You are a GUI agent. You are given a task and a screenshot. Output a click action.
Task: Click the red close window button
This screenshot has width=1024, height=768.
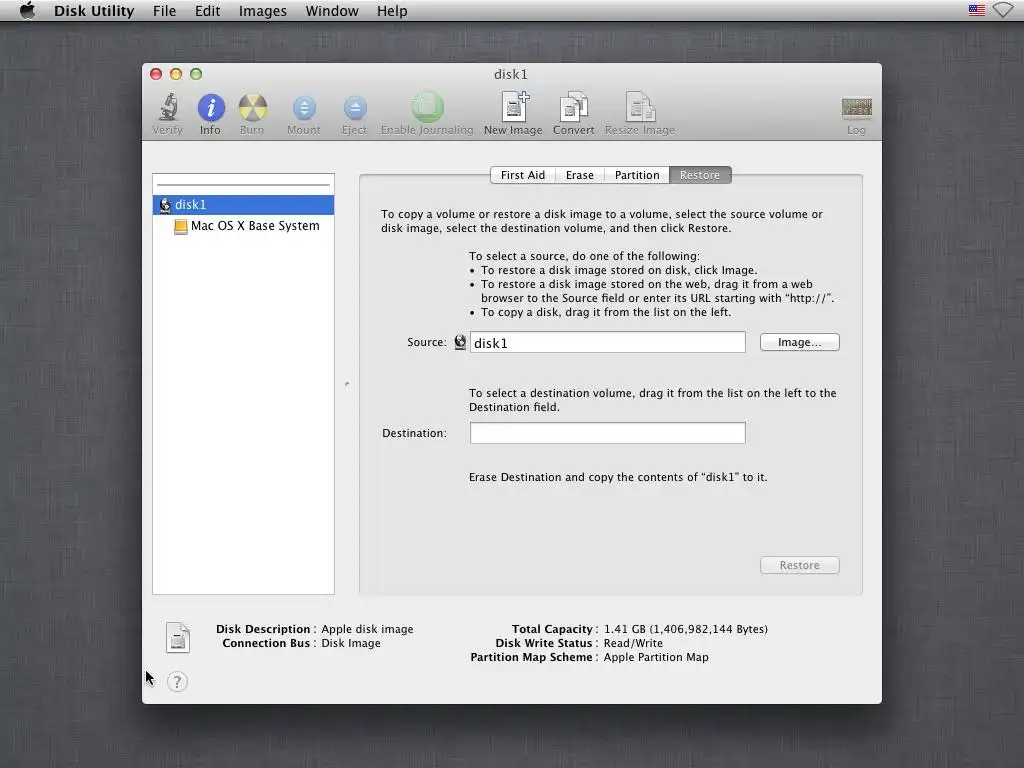(156, 74)
